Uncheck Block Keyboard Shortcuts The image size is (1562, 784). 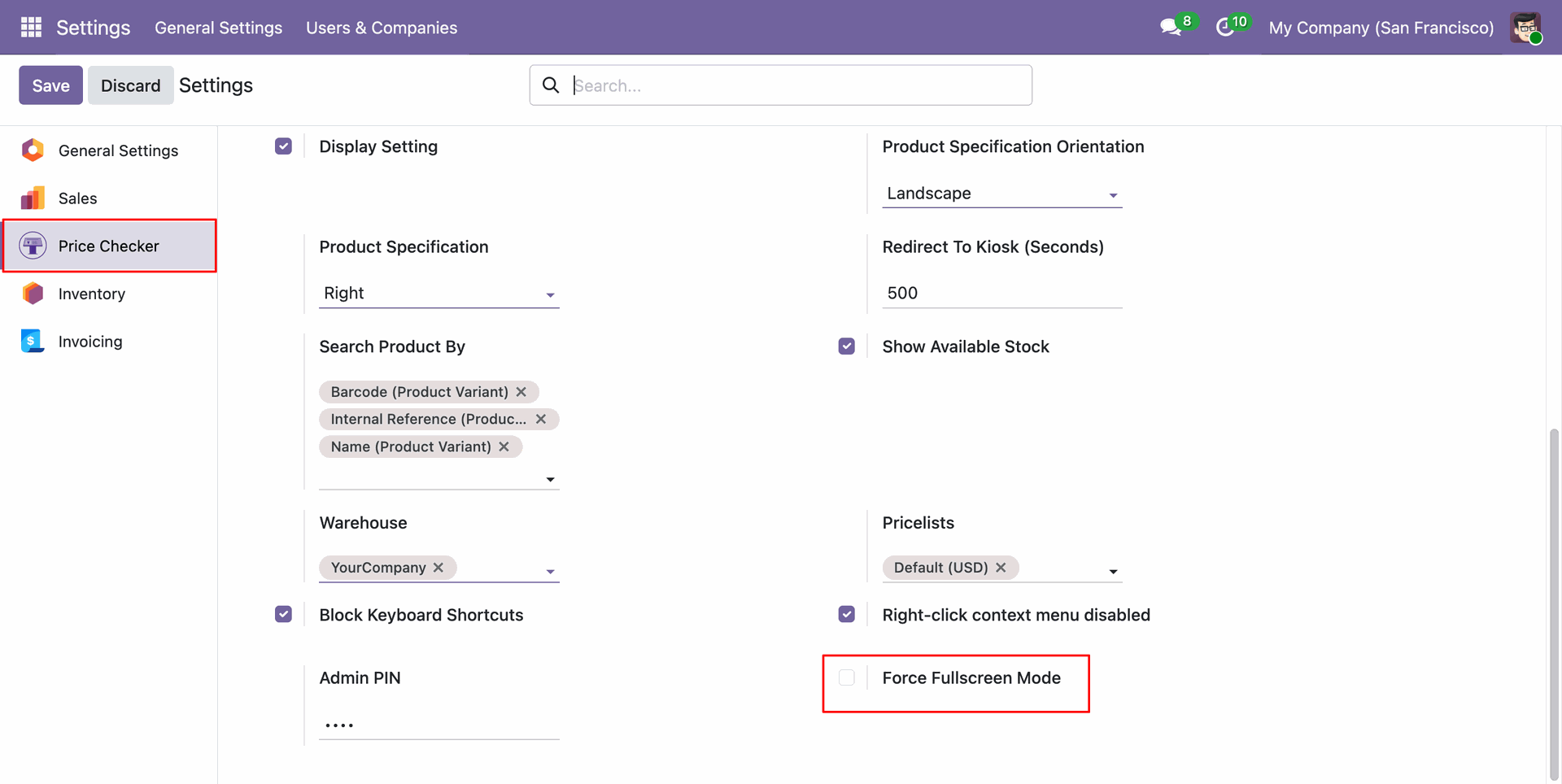[283, 614]
